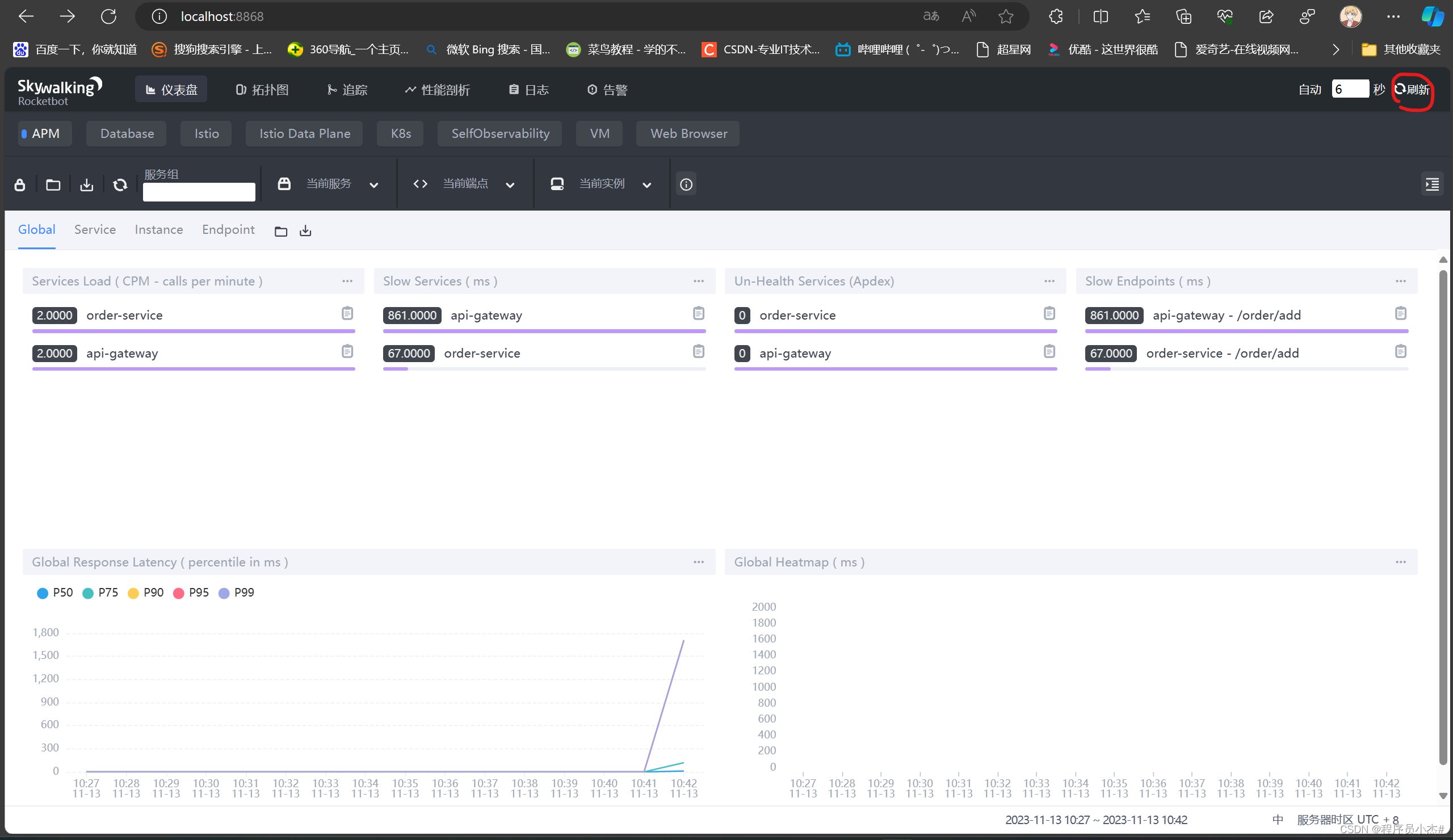Select the Database dashboard button
The width and height of the screenshot is (1453, 840).
(x=127, y=133)
